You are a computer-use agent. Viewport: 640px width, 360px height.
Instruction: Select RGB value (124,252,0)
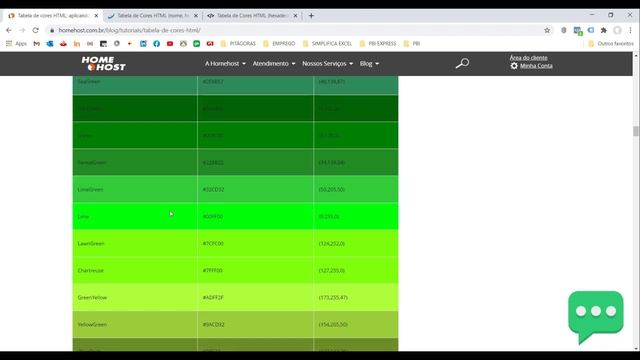pos(332,243)
